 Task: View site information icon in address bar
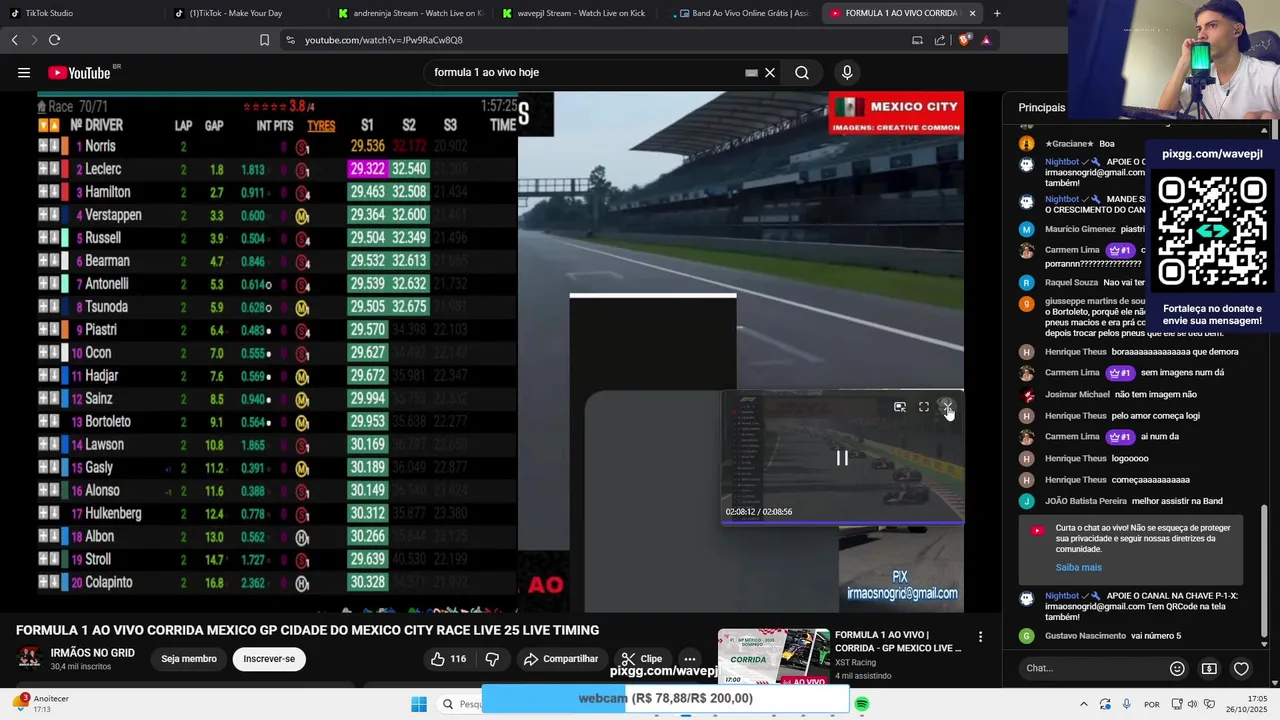coord(290,40)
